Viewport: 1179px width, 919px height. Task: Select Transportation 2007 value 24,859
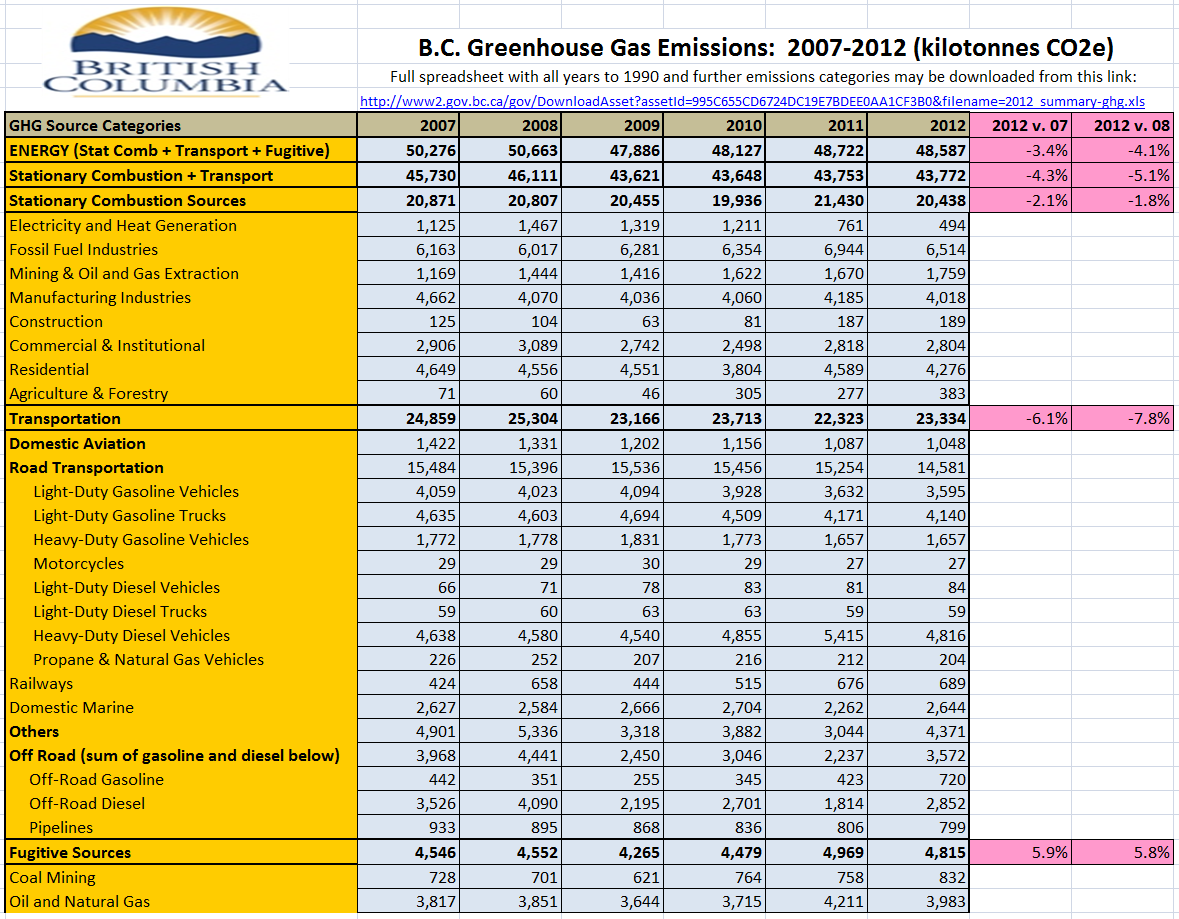[x=408, y=418]
